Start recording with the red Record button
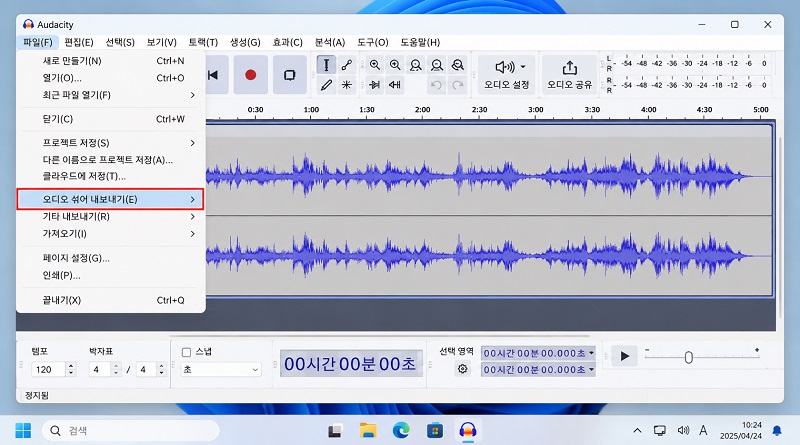The height and width of the screenshot is (445, 800). 251,75
